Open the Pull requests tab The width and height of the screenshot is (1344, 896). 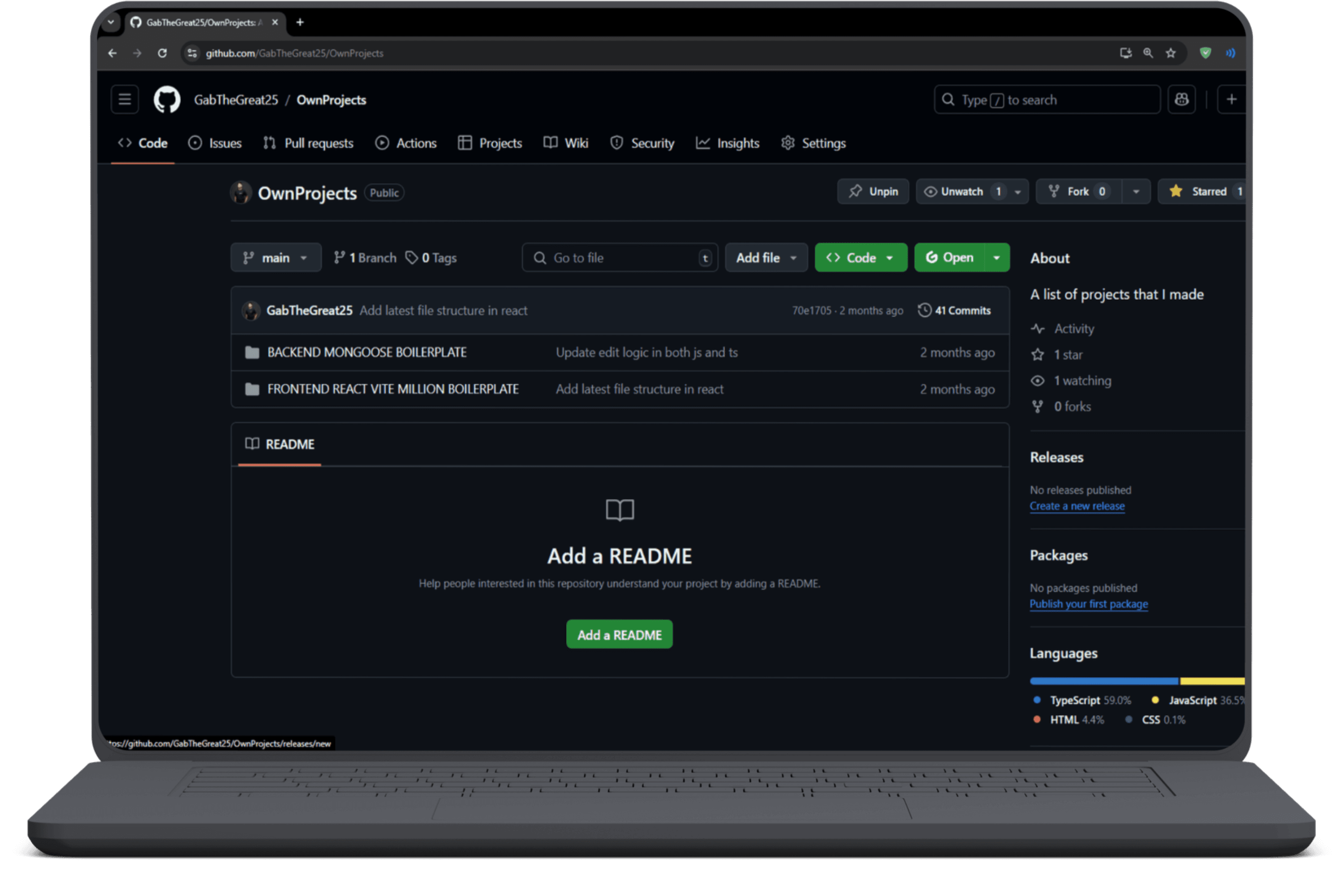308,143
